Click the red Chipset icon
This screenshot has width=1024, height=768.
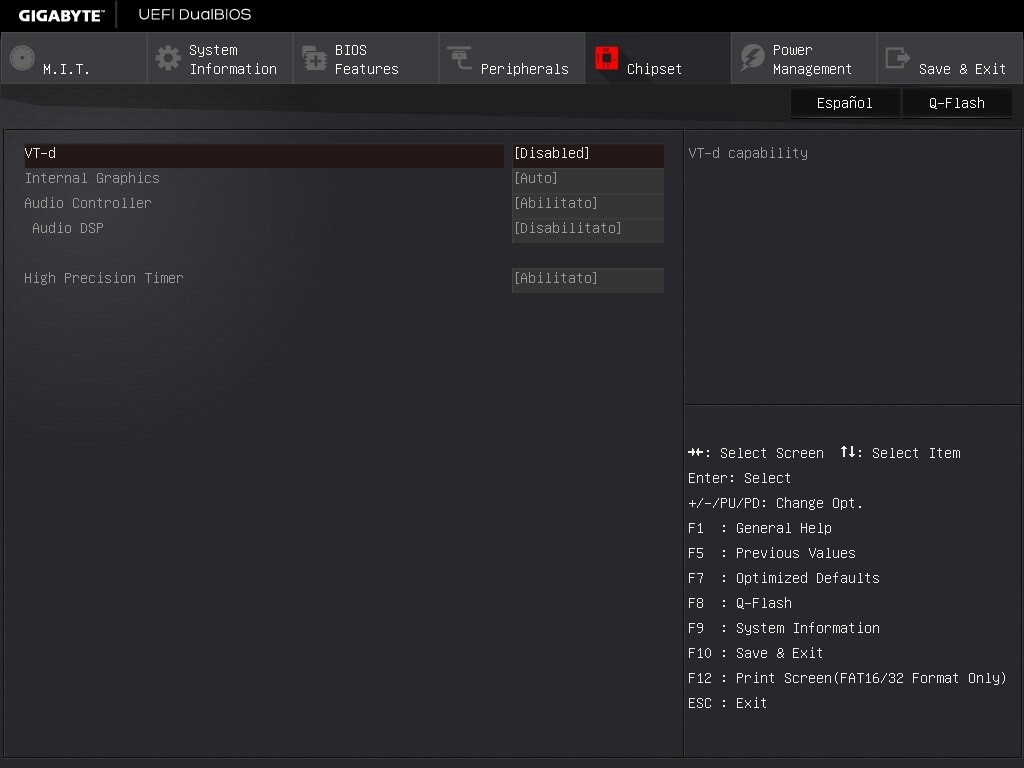606,58
